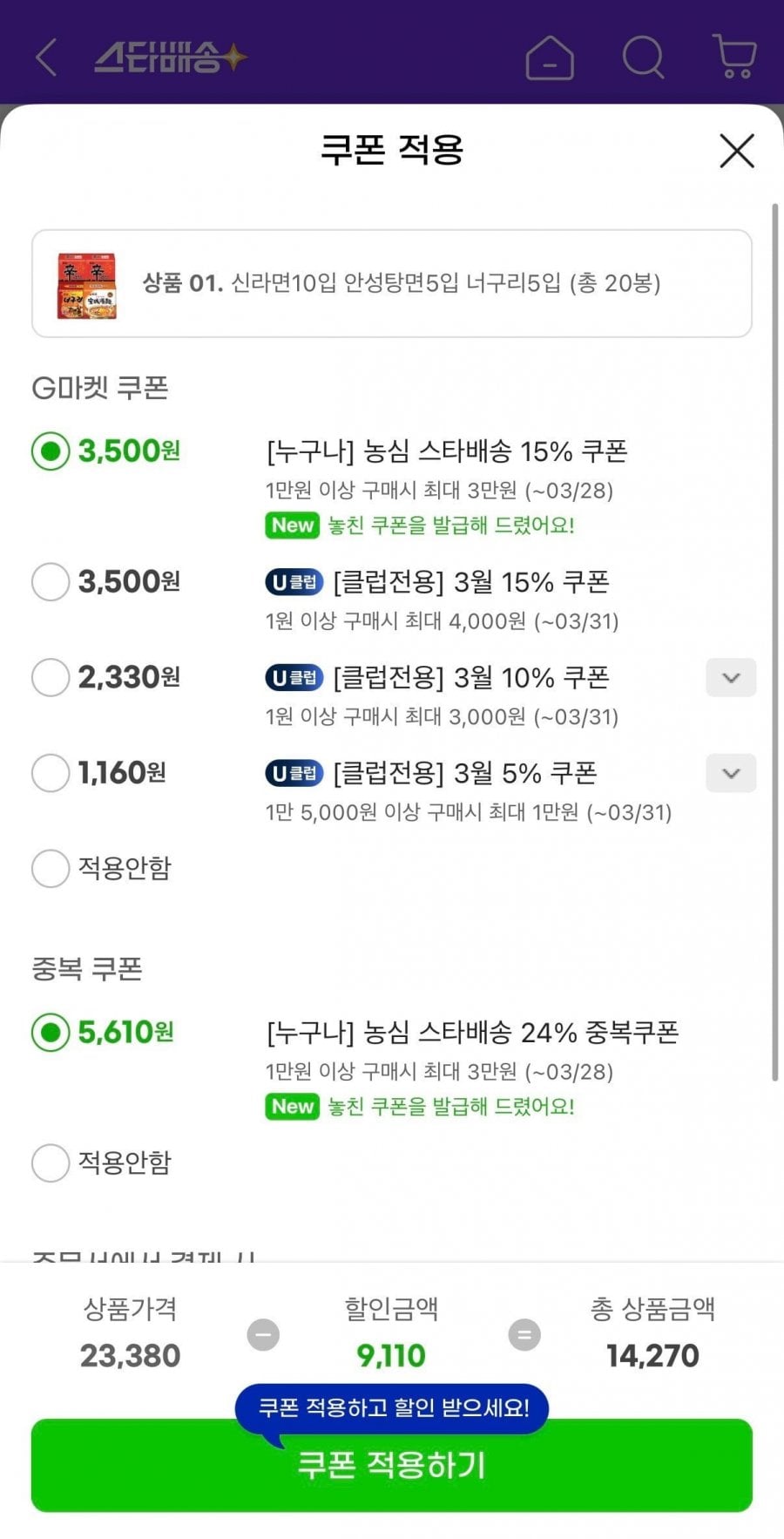Open the home icon in header

click(550, 58)
